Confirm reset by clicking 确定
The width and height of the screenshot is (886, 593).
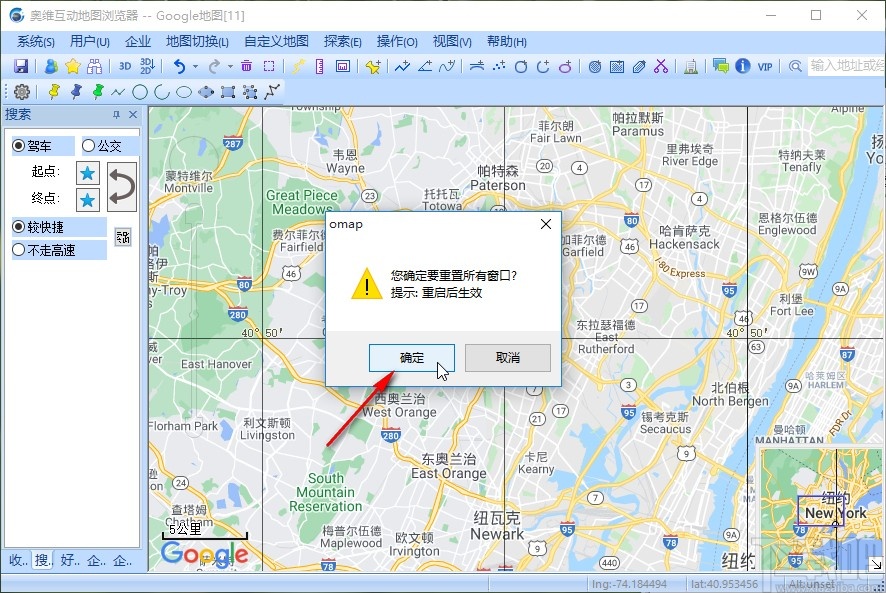click(411, 358)
